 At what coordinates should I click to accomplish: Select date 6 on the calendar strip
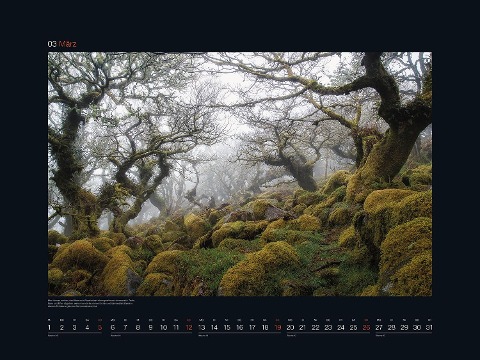[113, 327]
